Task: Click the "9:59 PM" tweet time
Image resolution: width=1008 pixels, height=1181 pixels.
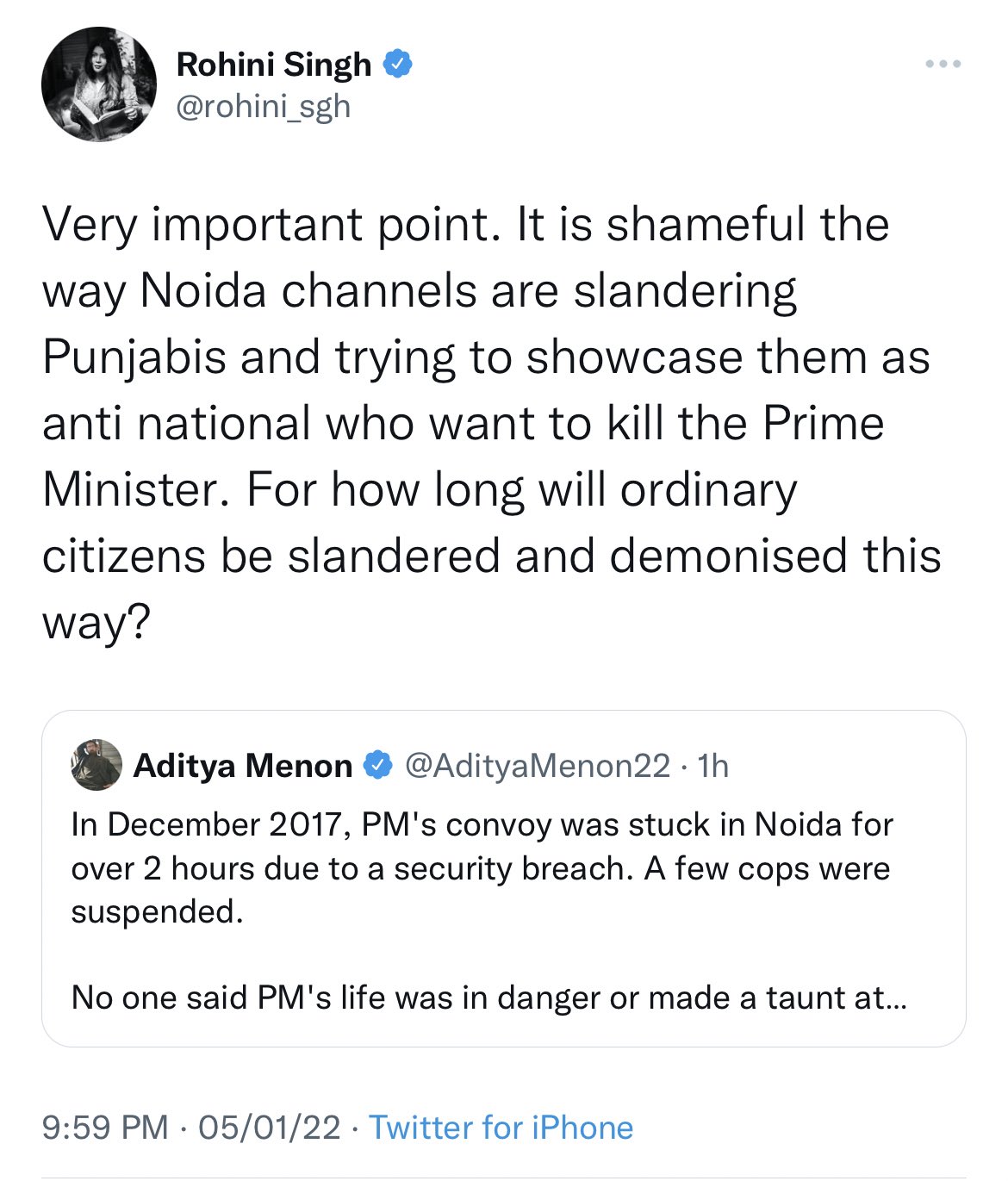Action: [x=104, y=1128]
